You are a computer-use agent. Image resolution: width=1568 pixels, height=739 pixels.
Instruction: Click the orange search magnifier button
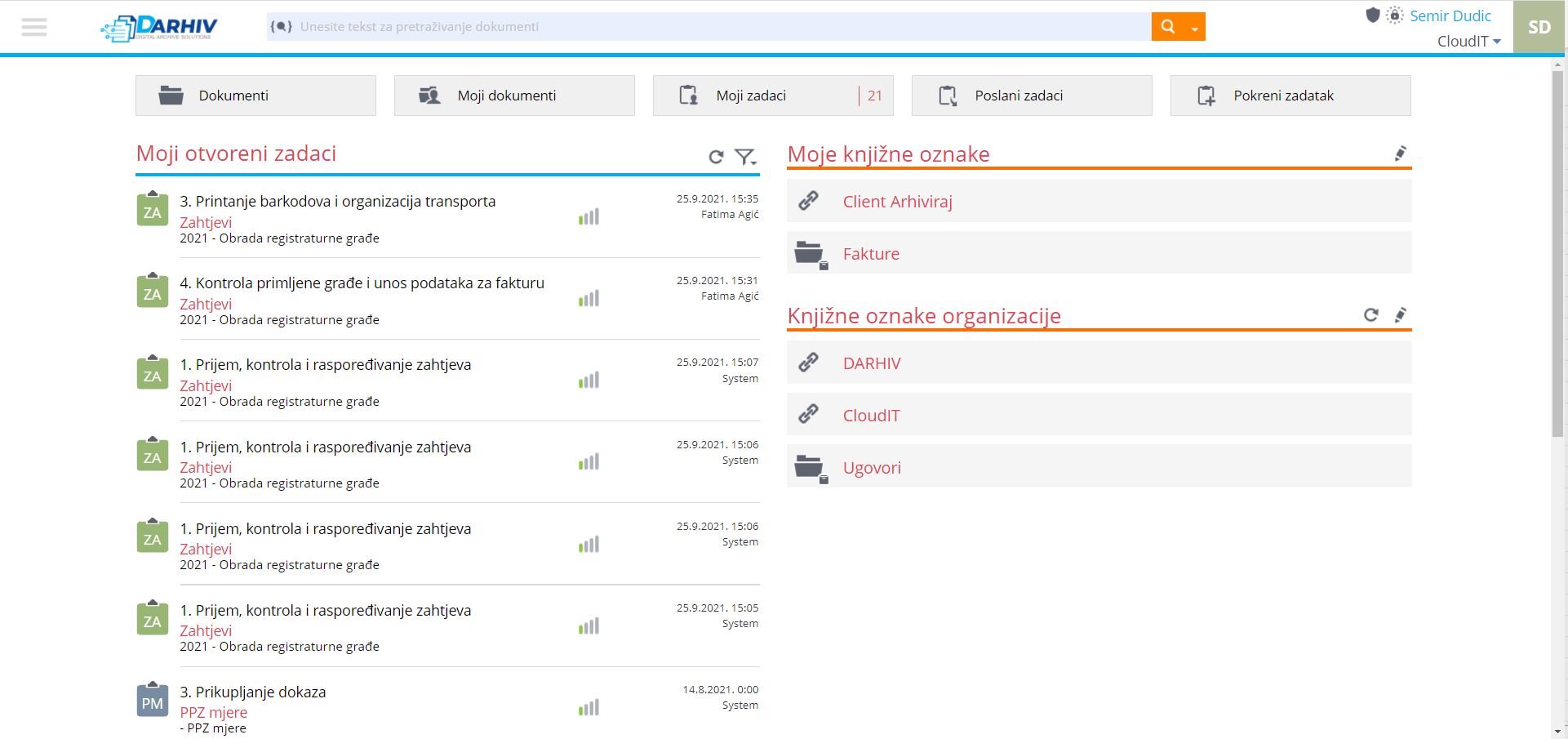pos(1167,27)
